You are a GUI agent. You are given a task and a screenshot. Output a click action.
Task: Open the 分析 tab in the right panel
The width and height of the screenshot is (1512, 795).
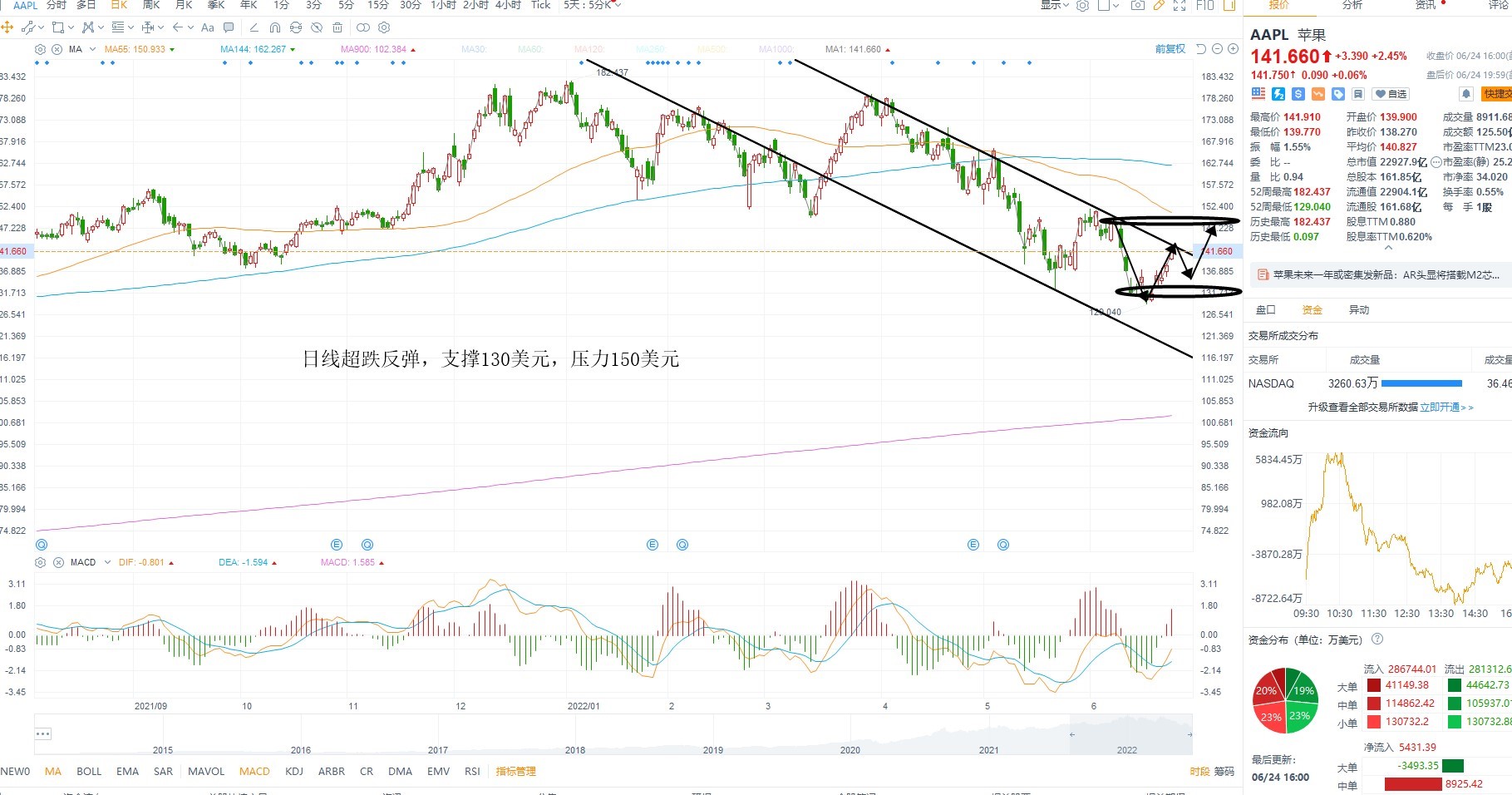(1352, 5)
